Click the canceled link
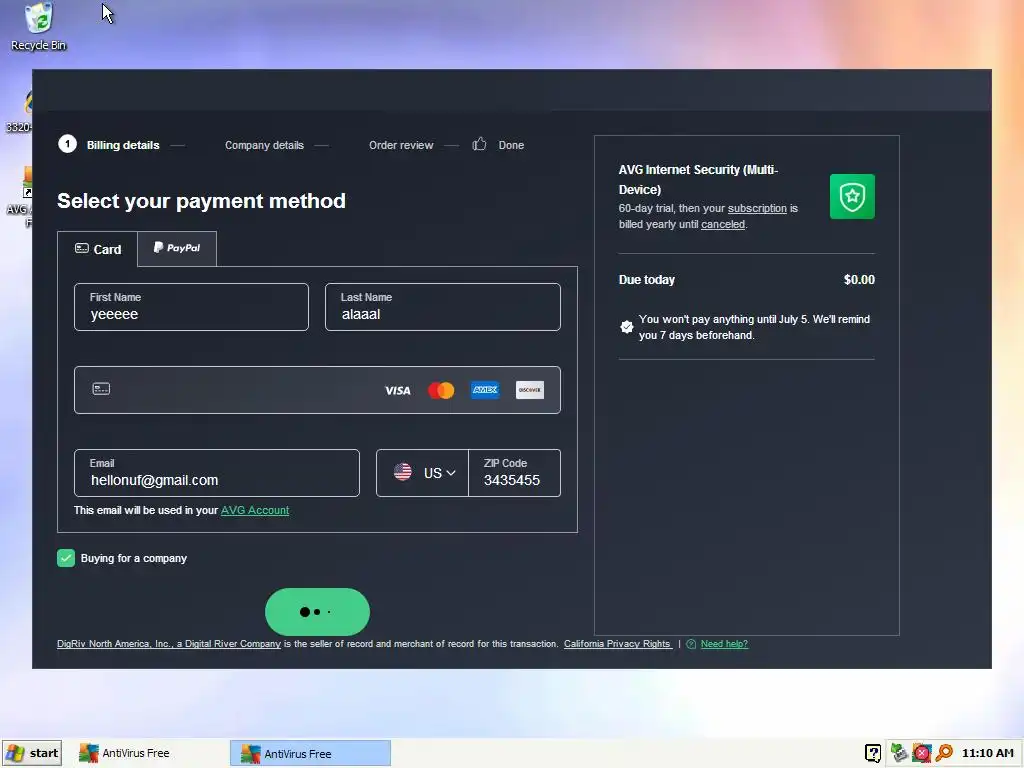Image resolution: width=1024 pixels, height=768 pixels. click(723, 224)
